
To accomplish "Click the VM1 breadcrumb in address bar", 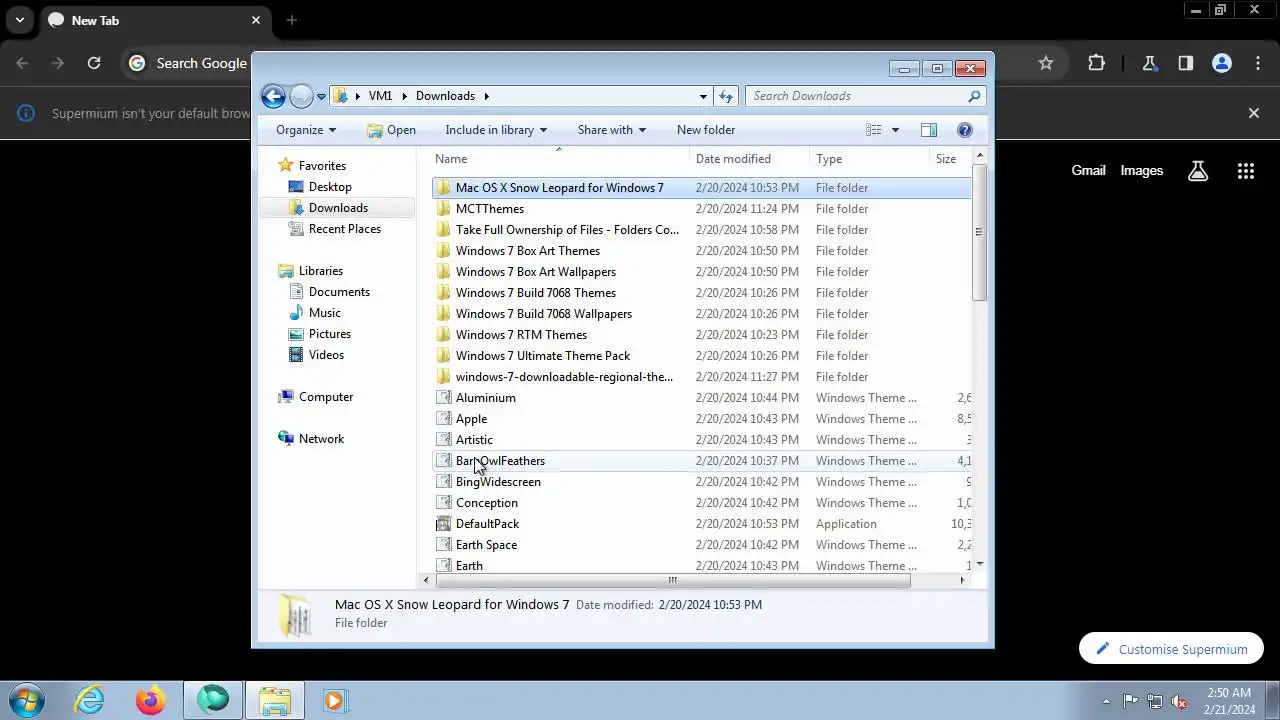I will pyautogui.click(x=380, y=96).
